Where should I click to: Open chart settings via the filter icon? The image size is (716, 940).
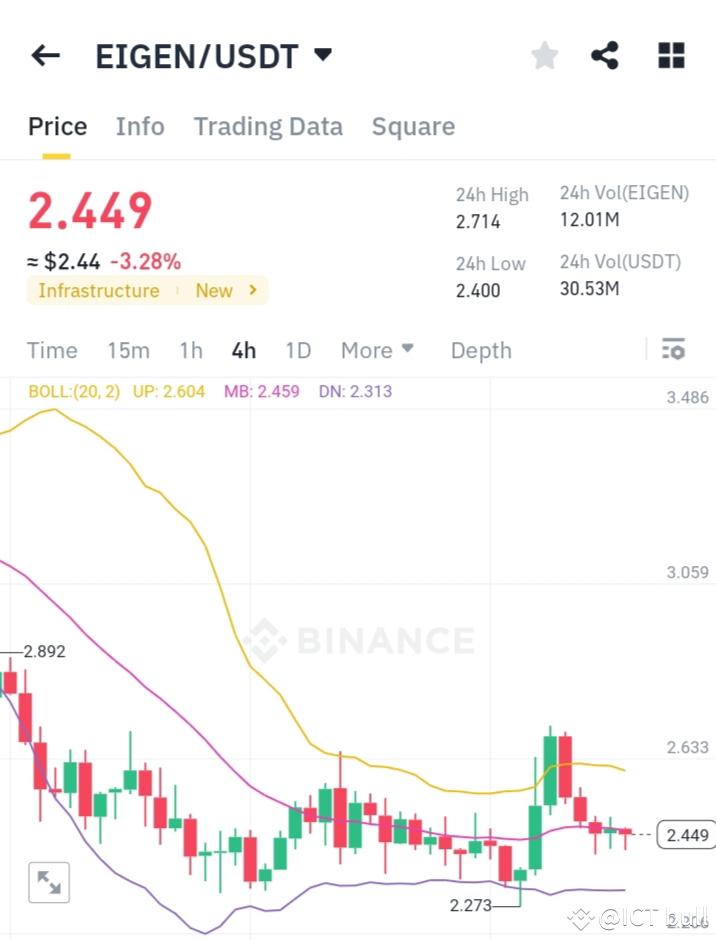pos(673,349)
